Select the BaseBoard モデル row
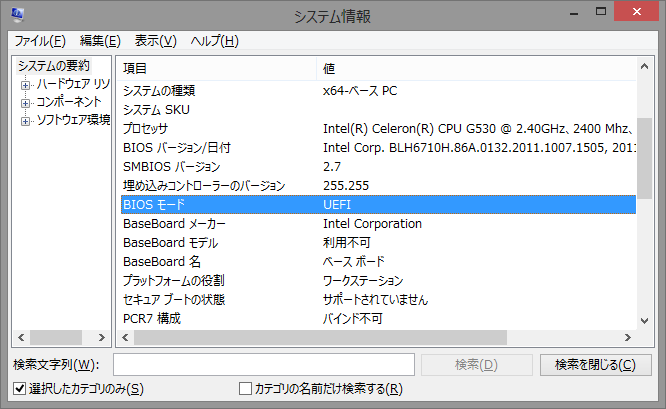The height and width of the screenshot is (409, 666). (x=378, y=243)
